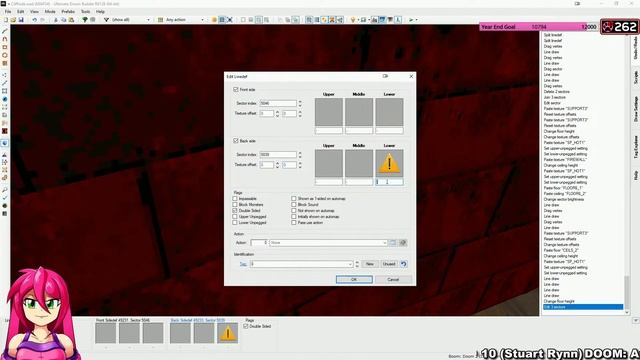The height and width of the screenshot is (360, 640).
Task: Click front Sector index spinner arrows
Action: pyautogui.click(x=300, y=104)
